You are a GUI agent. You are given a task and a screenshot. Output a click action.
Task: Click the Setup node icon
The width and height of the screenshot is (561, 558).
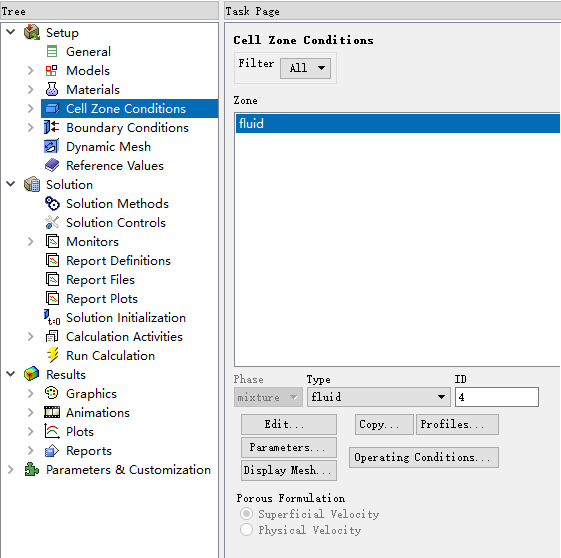click(x=31, y=33)
